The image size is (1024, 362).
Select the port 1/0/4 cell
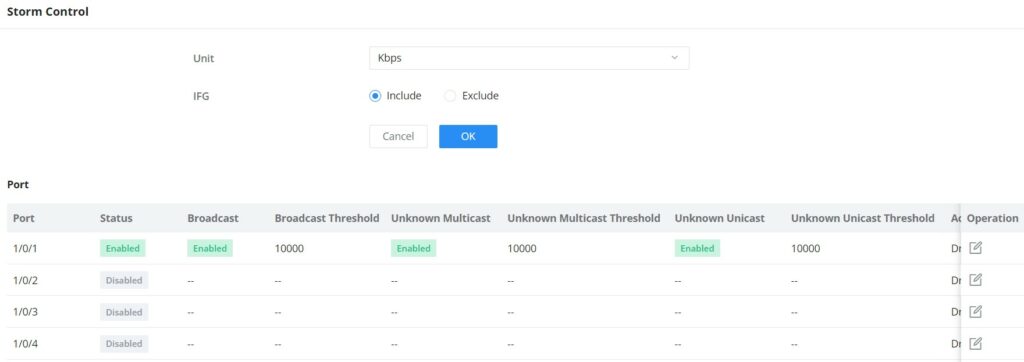click(x=25, y=344)
